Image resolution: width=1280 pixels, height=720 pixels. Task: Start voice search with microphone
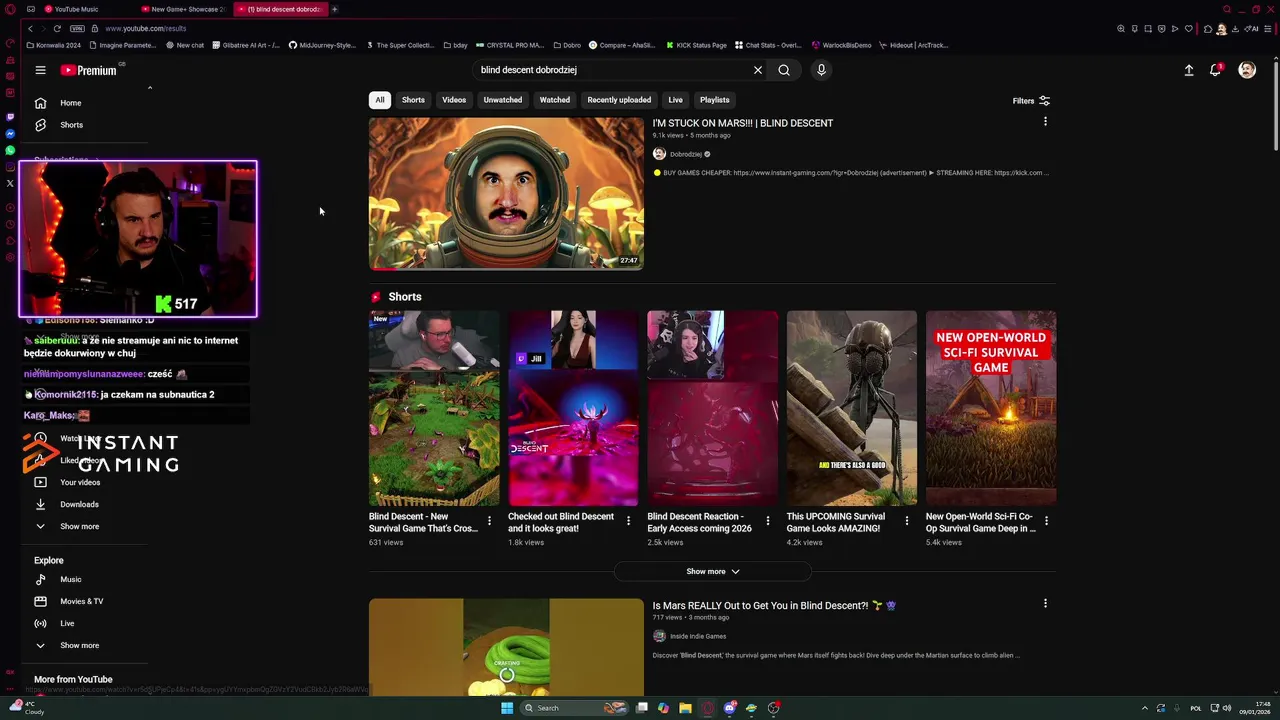click(x=821, y=70)
